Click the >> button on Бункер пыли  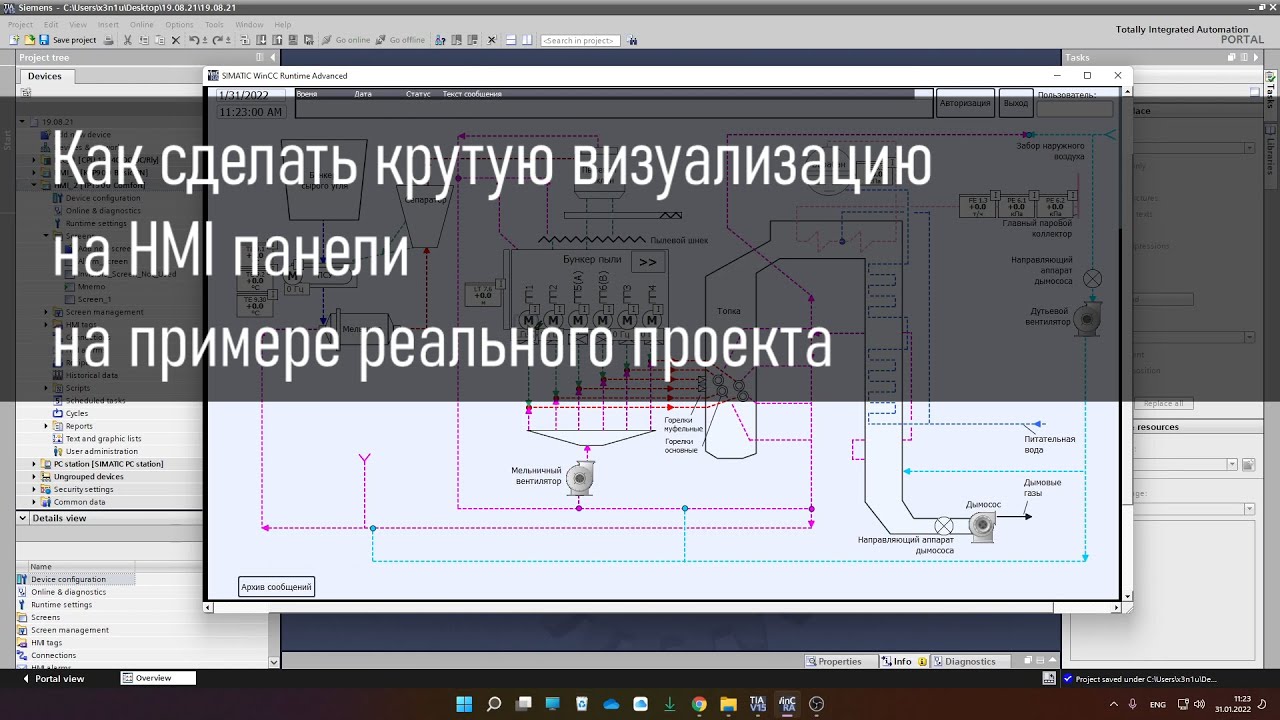point(648,262)
